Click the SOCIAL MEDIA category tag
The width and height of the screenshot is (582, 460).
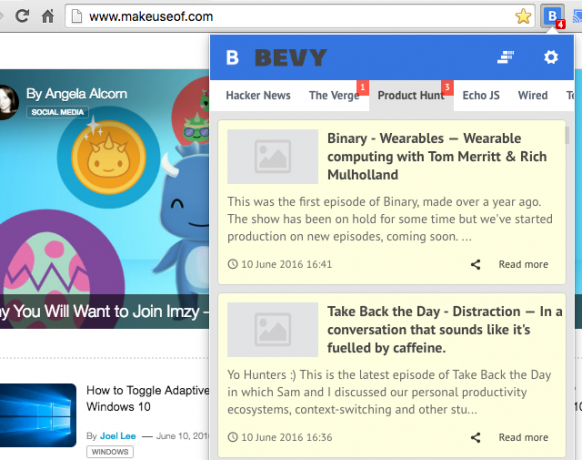(x=58, y=112)
